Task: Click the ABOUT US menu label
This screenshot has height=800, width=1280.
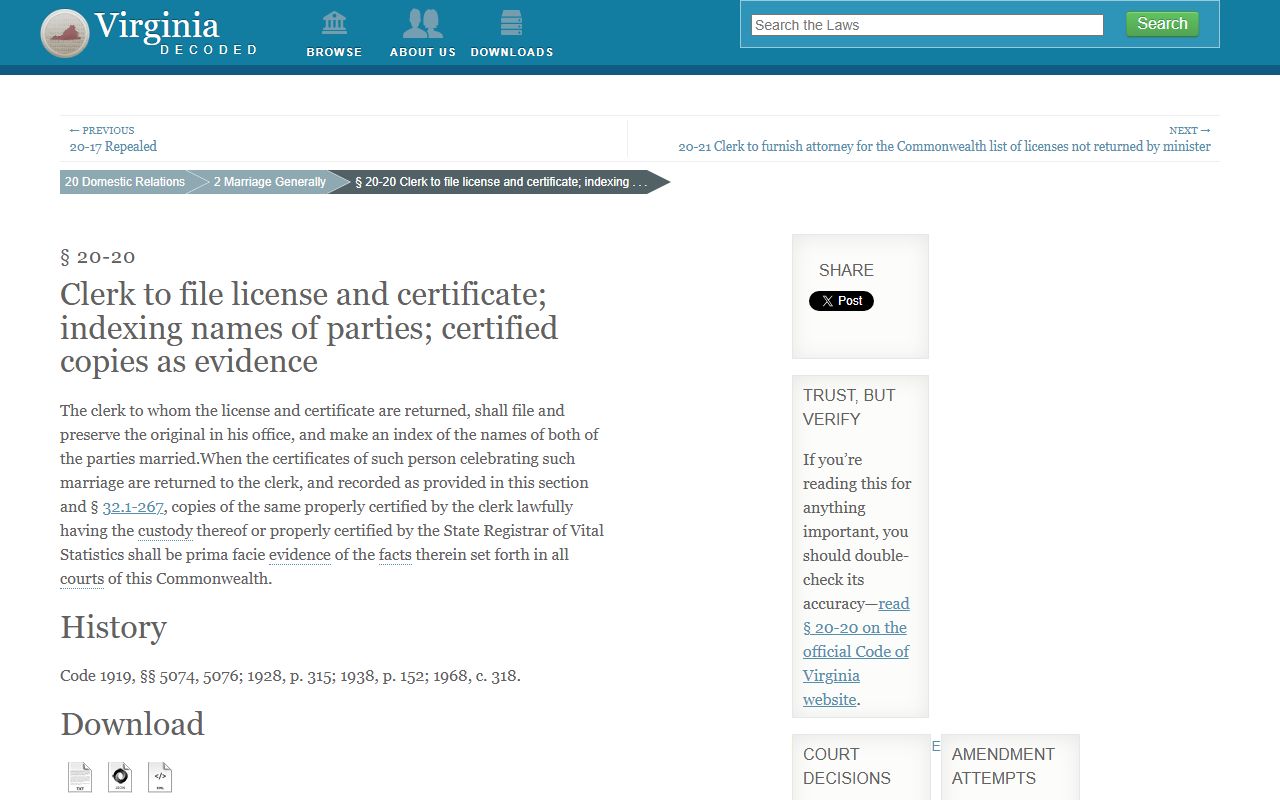Action: 423,52
